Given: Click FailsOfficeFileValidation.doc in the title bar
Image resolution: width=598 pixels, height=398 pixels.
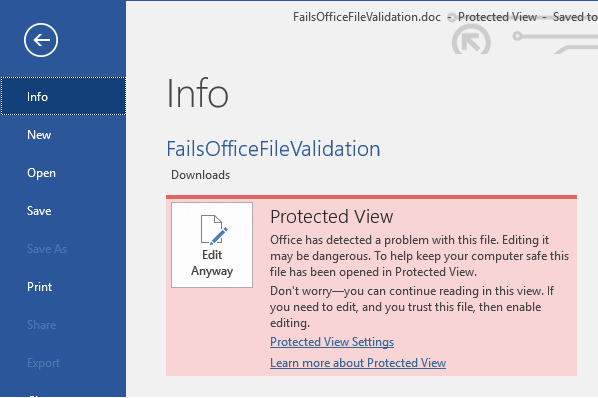Looking at the screenshot, I should click(x=367, y=17).
